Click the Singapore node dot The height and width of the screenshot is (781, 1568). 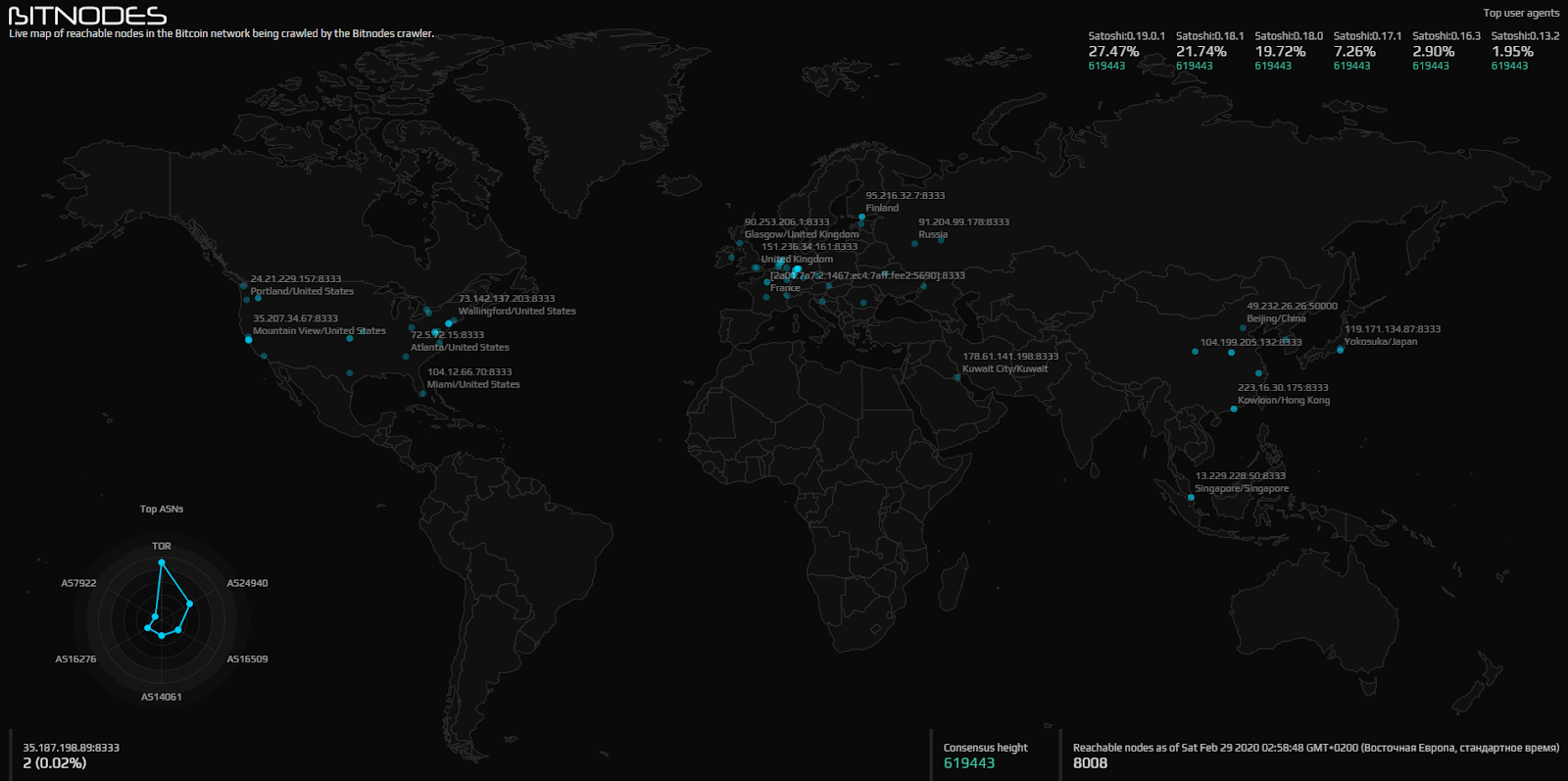(1191, 498)
